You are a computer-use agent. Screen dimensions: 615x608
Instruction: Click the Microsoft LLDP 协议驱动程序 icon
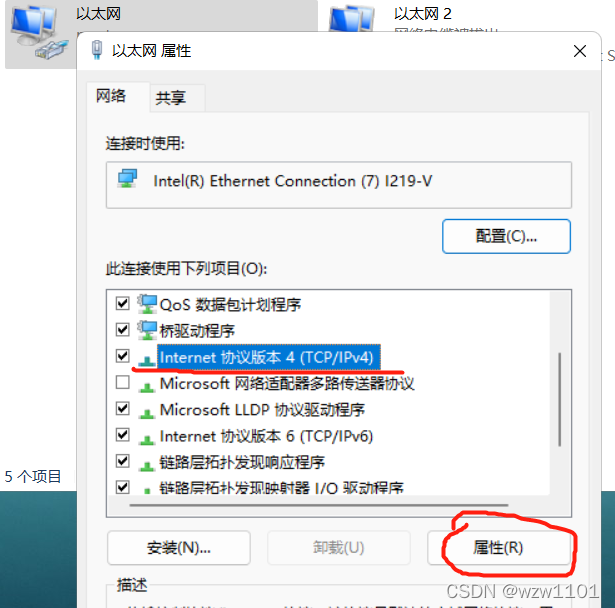[147, 412]
